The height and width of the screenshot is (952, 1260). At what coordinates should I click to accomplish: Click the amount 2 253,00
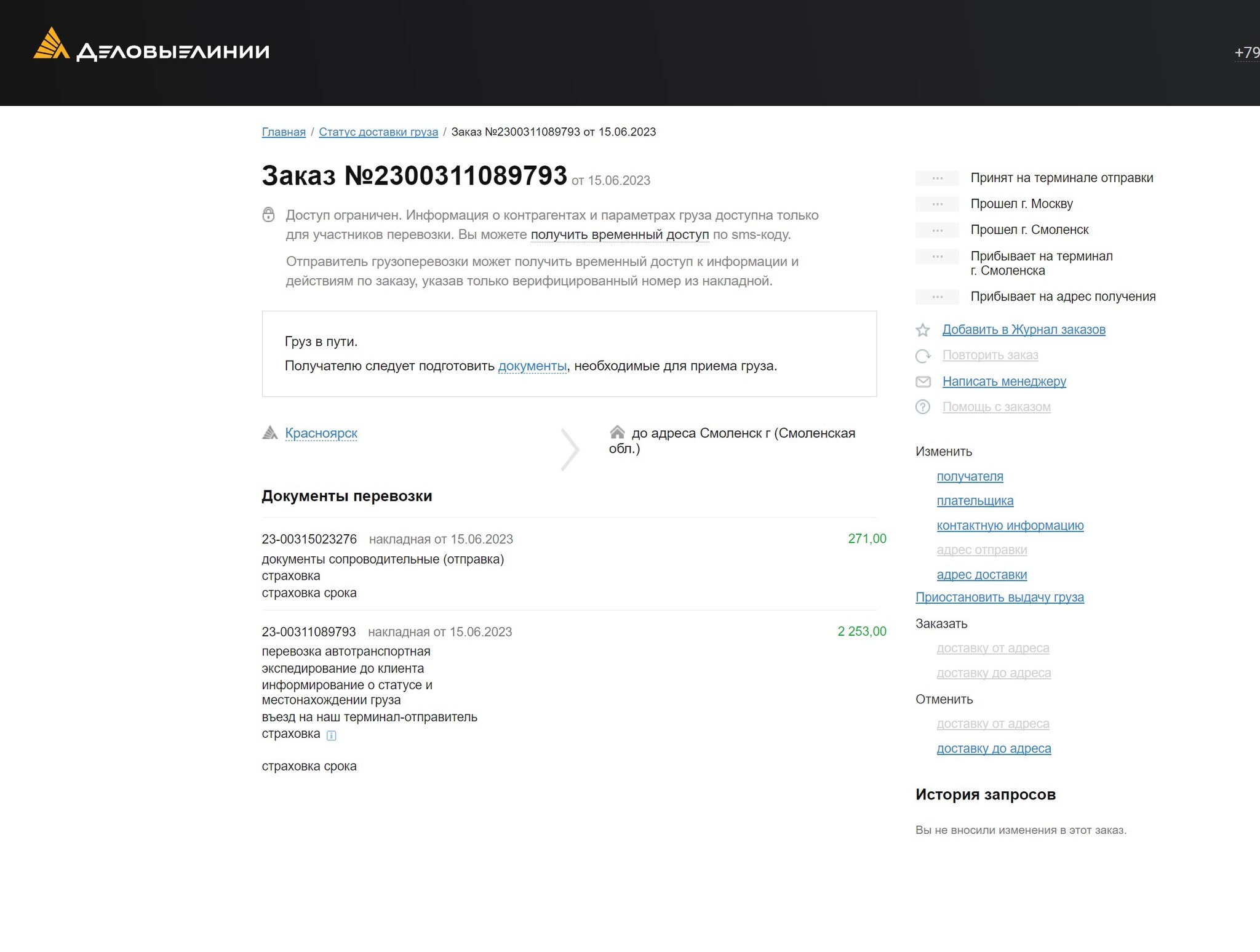(x=861, y=631)
